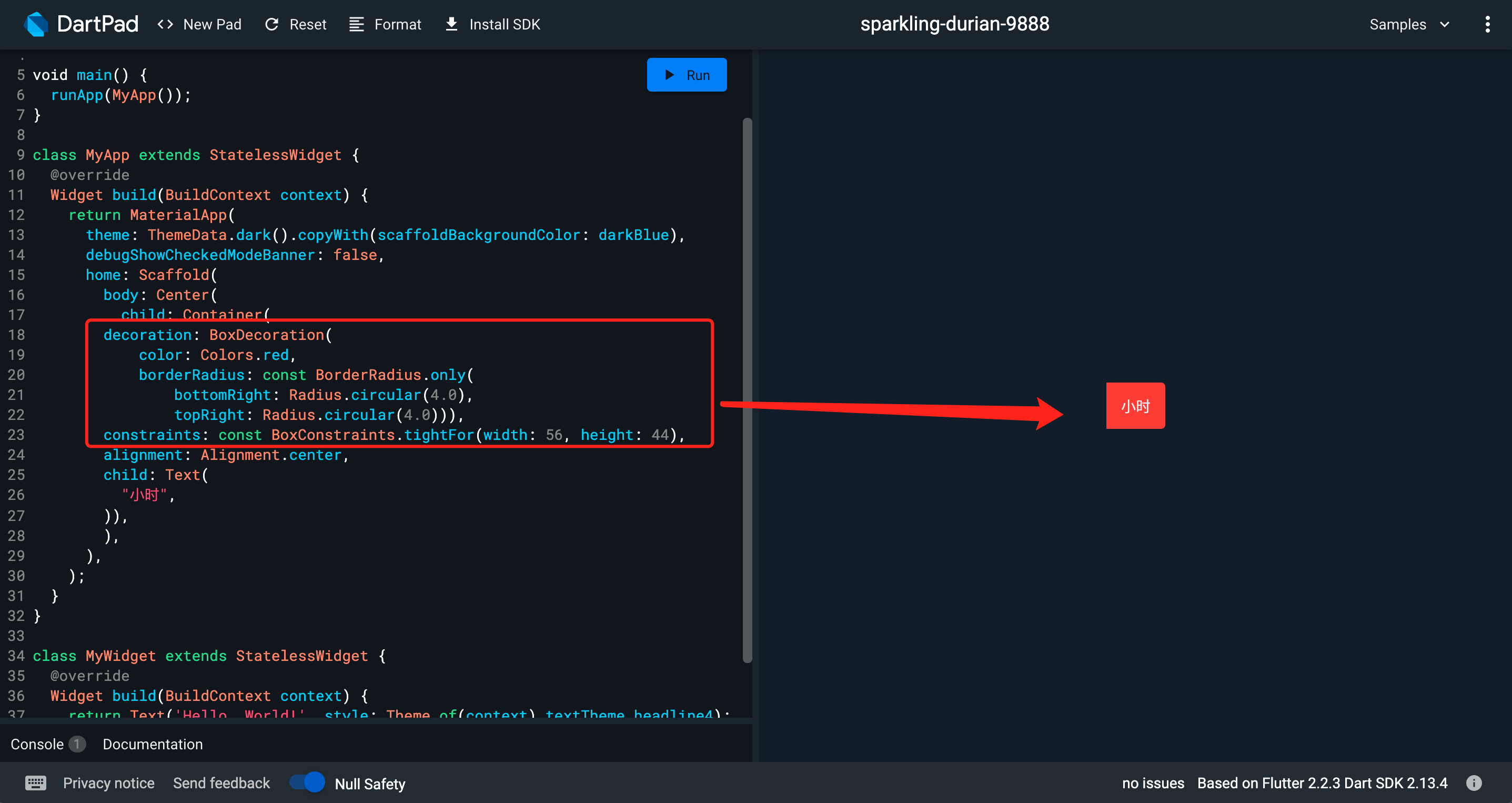Open the Console tab
This screenshot has width=1512, height=803.
[37, 744]
